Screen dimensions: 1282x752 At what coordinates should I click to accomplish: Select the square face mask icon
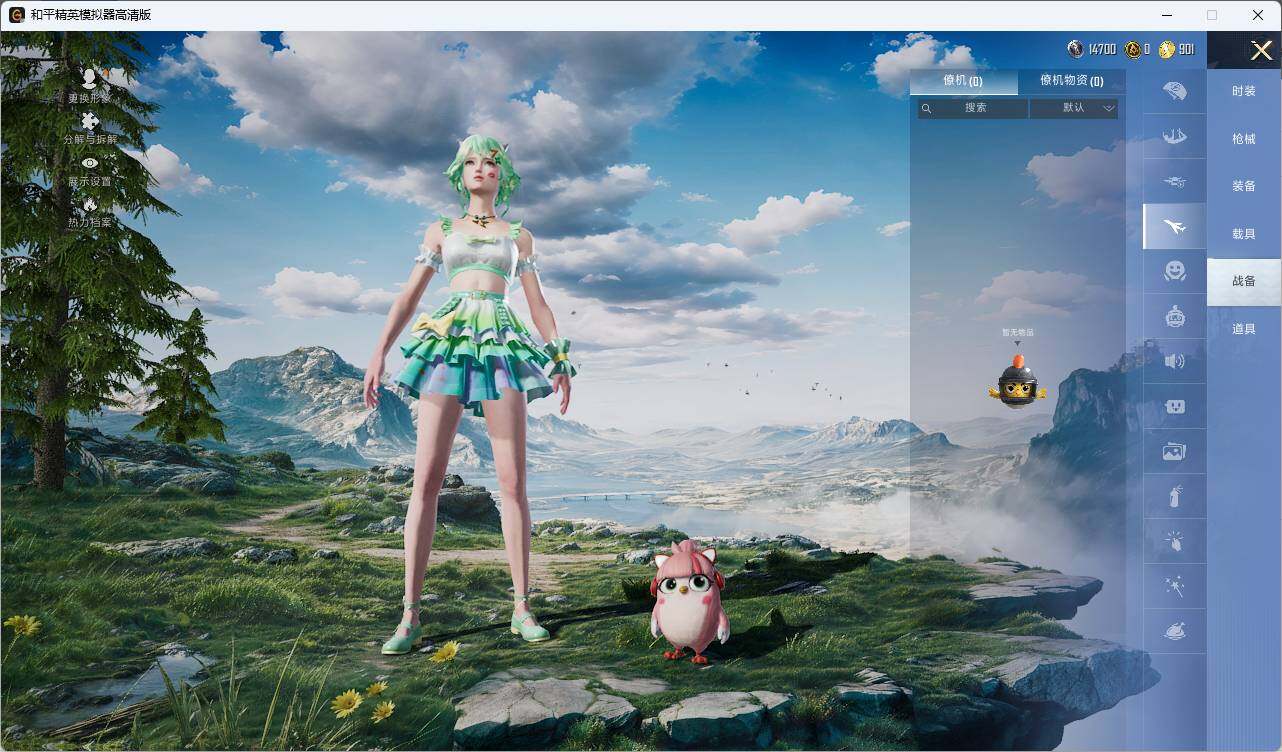pos(1175,407)
